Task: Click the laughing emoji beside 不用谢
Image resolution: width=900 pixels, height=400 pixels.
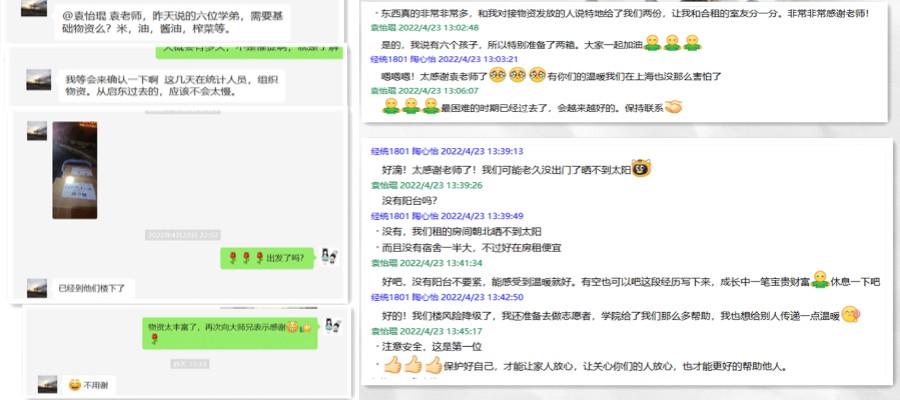Action: click(x=73, y=384)
